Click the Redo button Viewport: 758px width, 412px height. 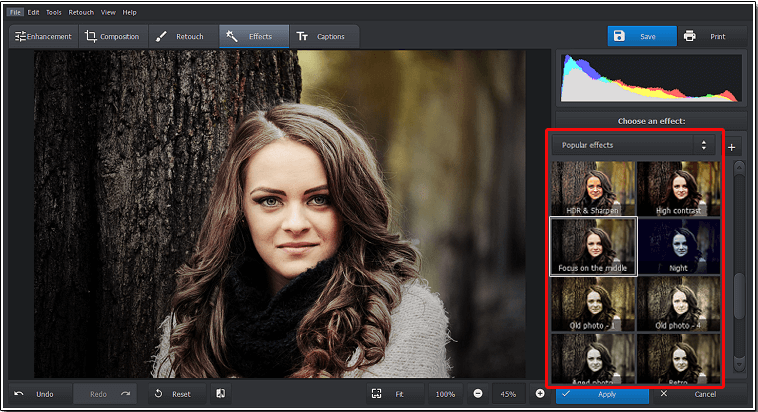pos(105,394)
